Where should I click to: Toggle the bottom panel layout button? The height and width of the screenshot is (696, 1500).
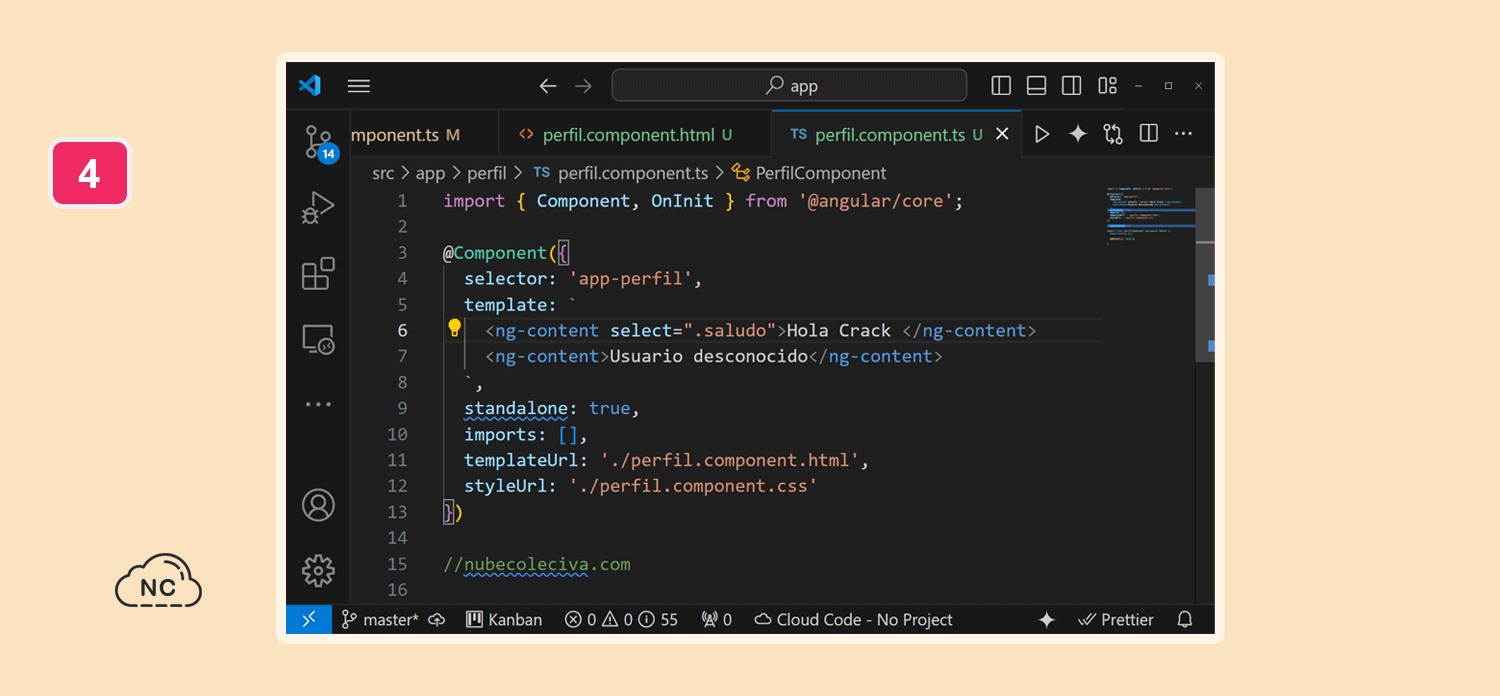(1037, 85)
